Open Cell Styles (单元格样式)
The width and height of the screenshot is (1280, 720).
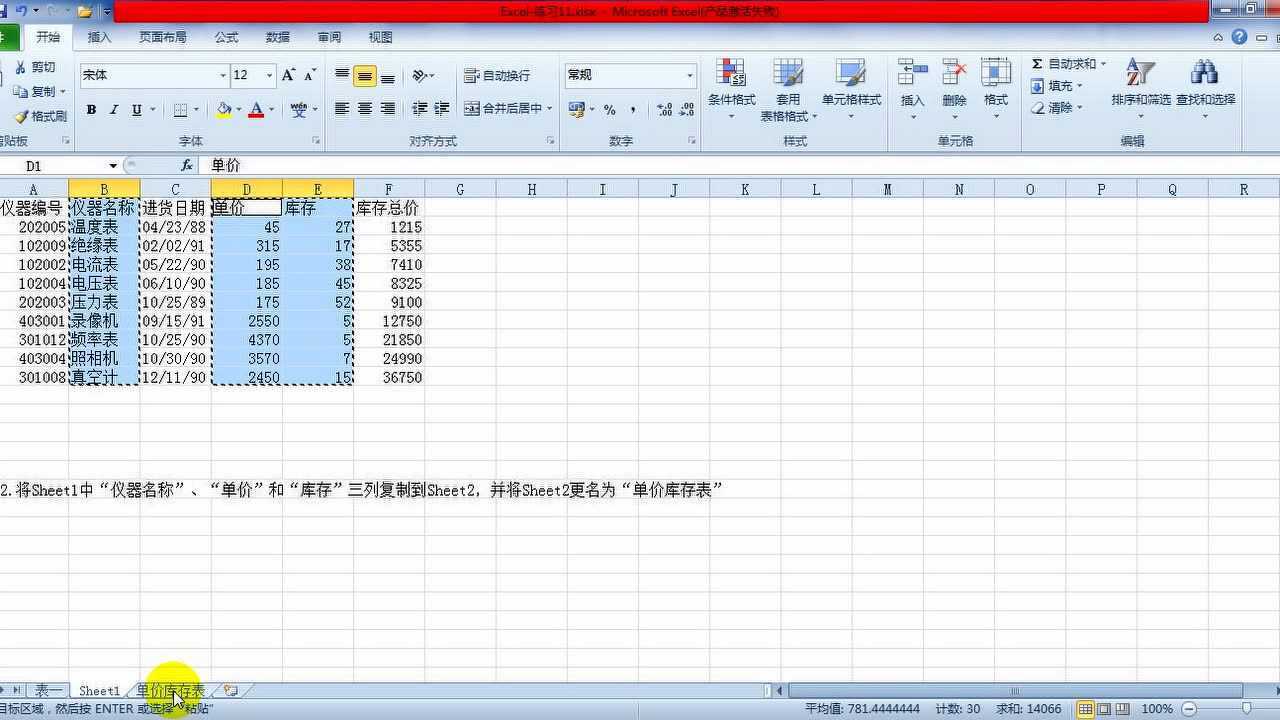[851, 90]
